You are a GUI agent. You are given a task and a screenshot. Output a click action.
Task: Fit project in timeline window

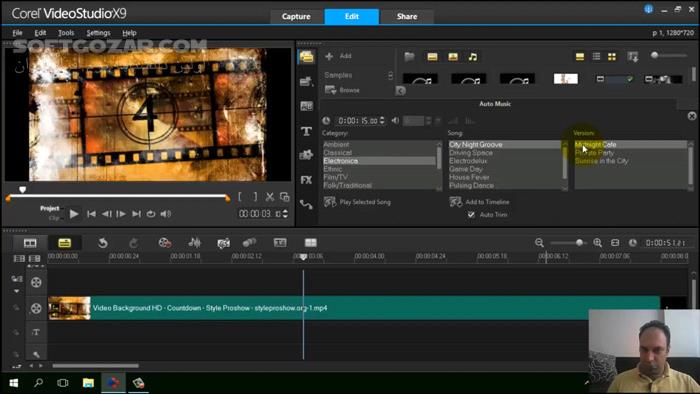[615, 243]
